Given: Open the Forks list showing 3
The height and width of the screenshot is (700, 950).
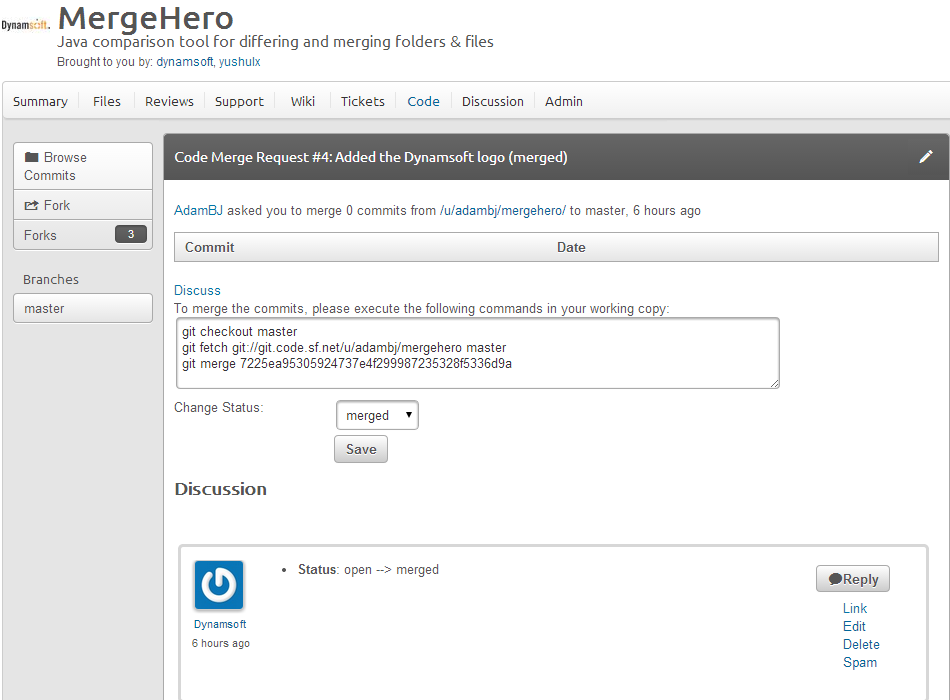Looking at the screenshot, I should pyautogui.click(x=82, y=235).
